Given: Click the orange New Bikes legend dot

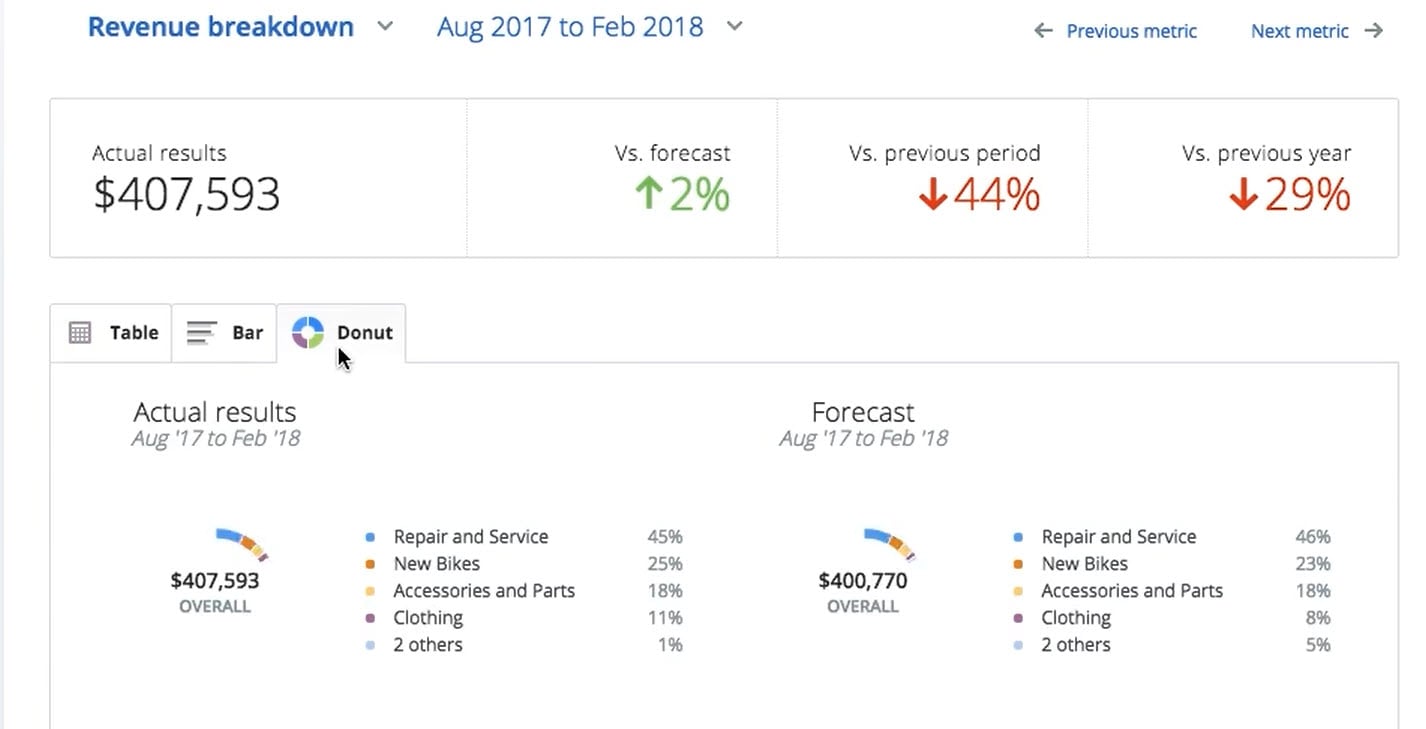Looking at the screenshot, I should [x=371, y=564].
